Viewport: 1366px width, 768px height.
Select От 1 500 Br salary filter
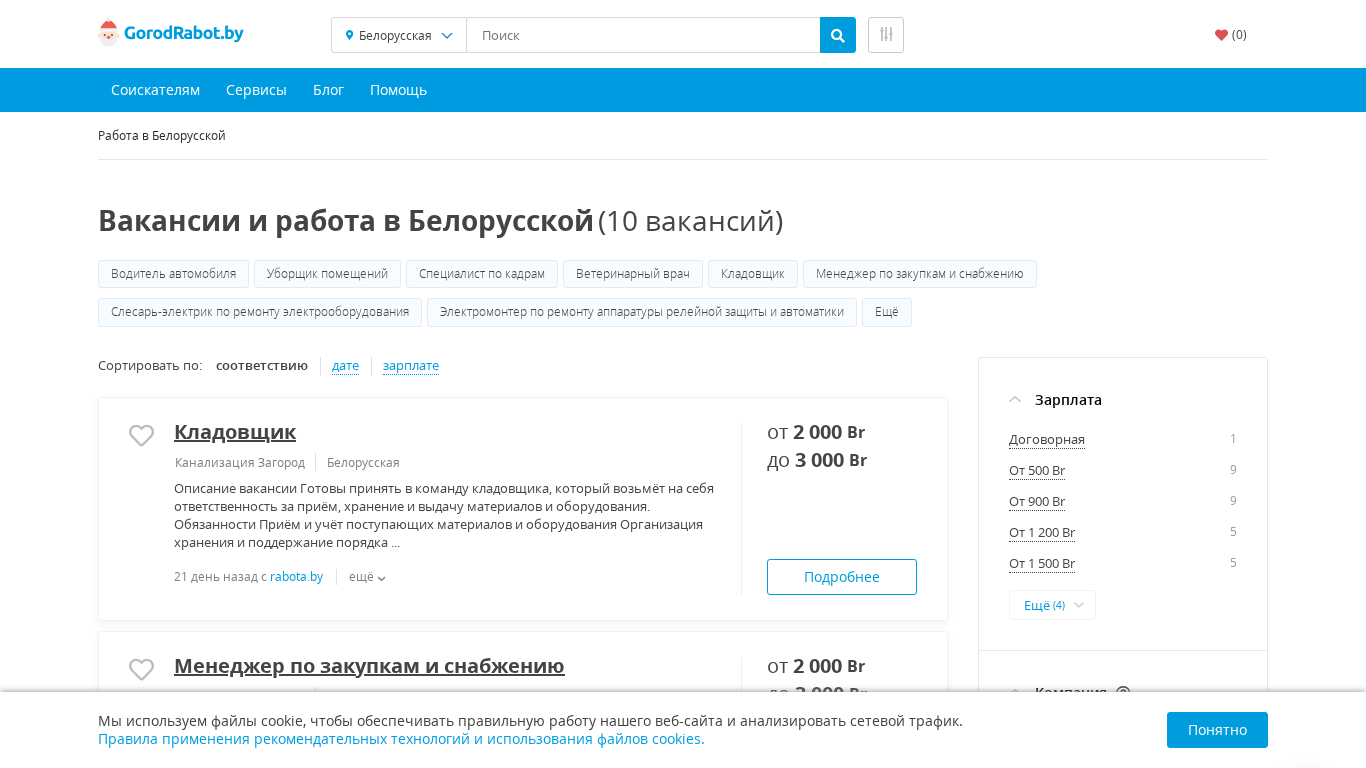coord(1042,564)
